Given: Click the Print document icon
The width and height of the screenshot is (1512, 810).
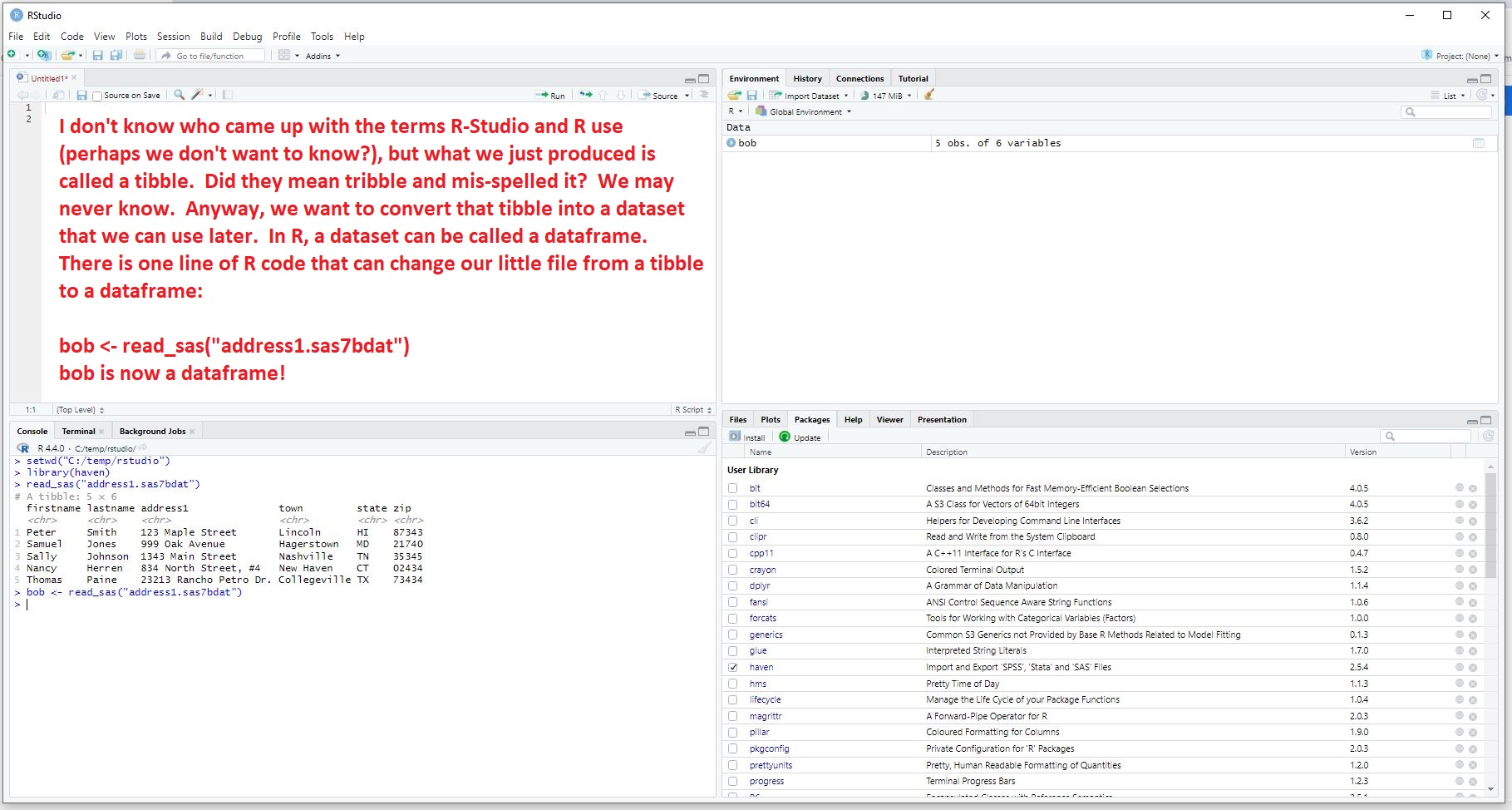Looking at the screenshot, I should coord(140,56).
